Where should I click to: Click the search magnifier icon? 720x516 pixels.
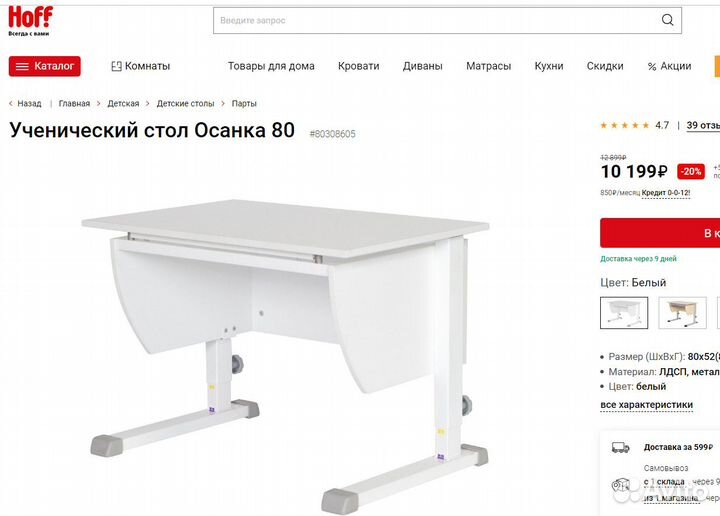[x=668, y=20]
